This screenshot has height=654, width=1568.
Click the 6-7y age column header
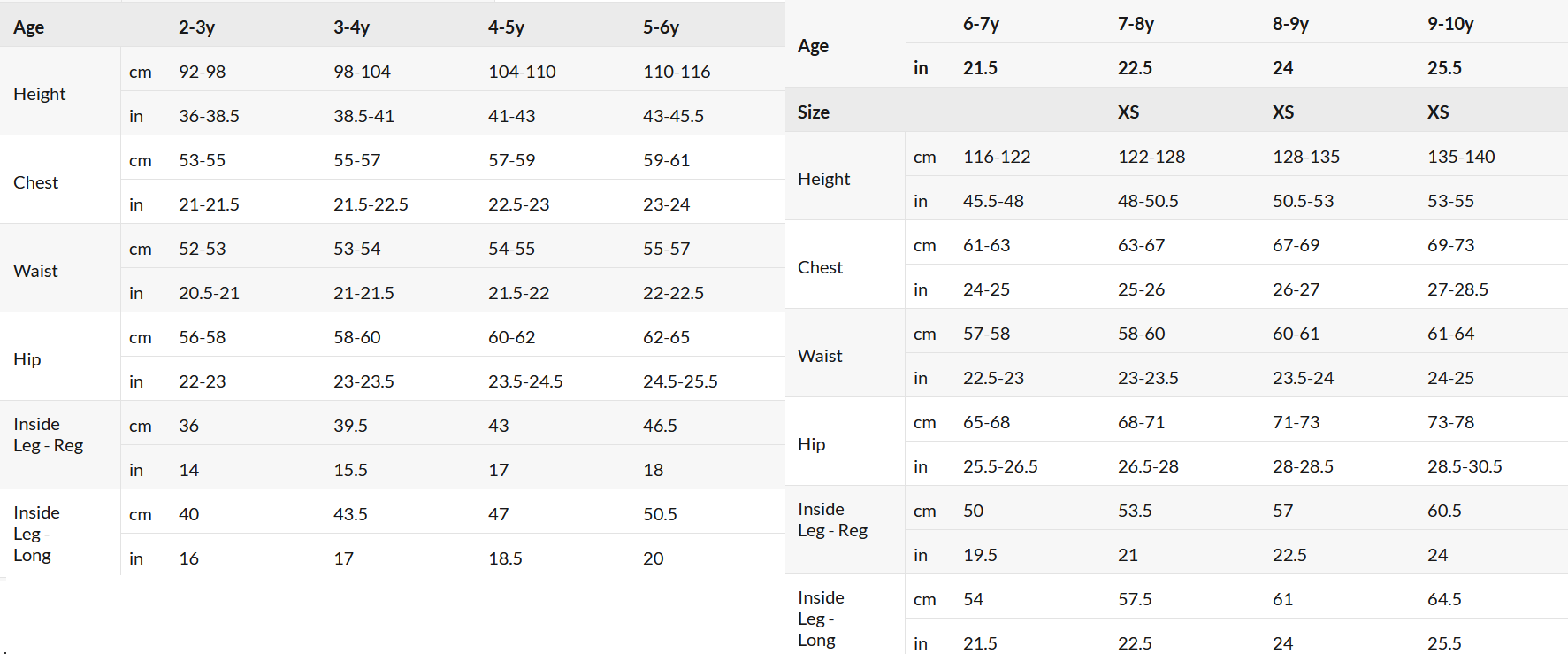(x=981, y=24)
